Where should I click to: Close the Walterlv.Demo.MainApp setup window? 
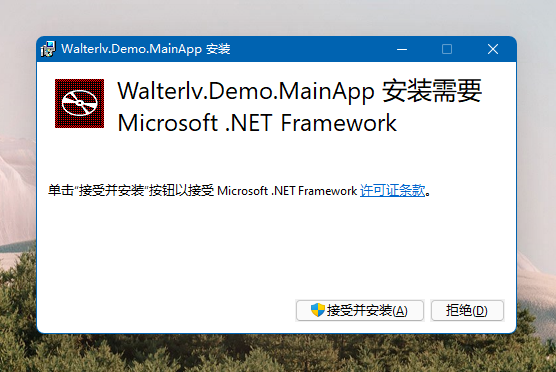coord(493,49)
